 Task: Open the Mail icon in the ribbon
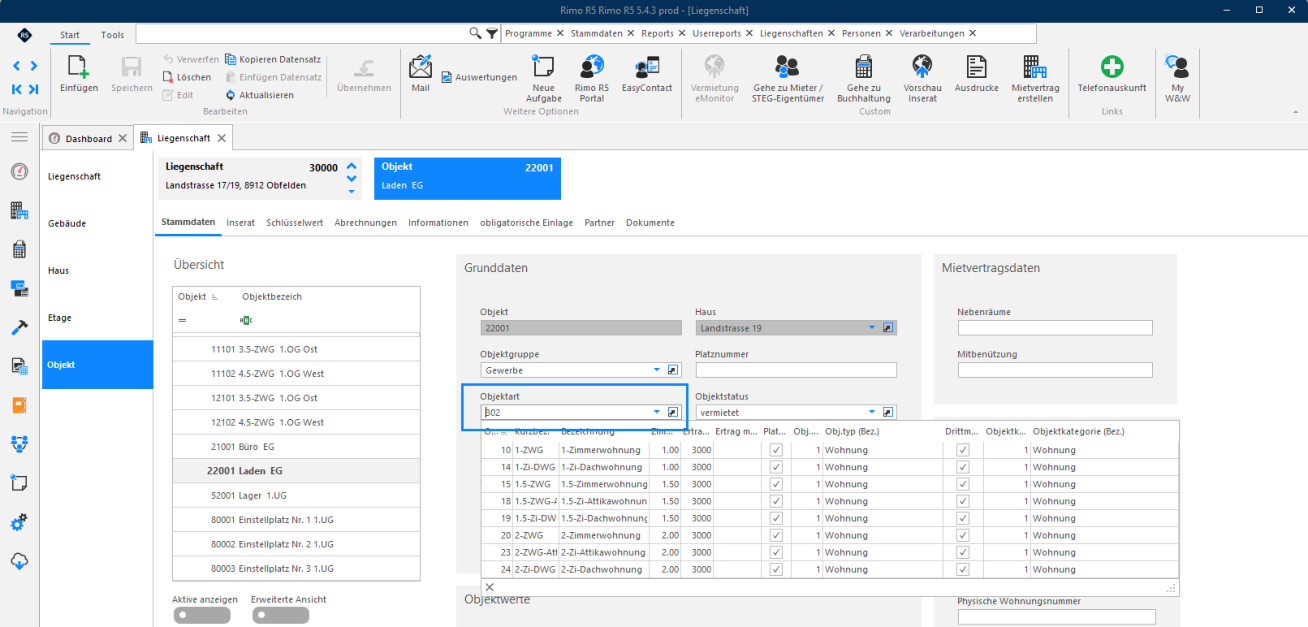(x=420, y=67)
